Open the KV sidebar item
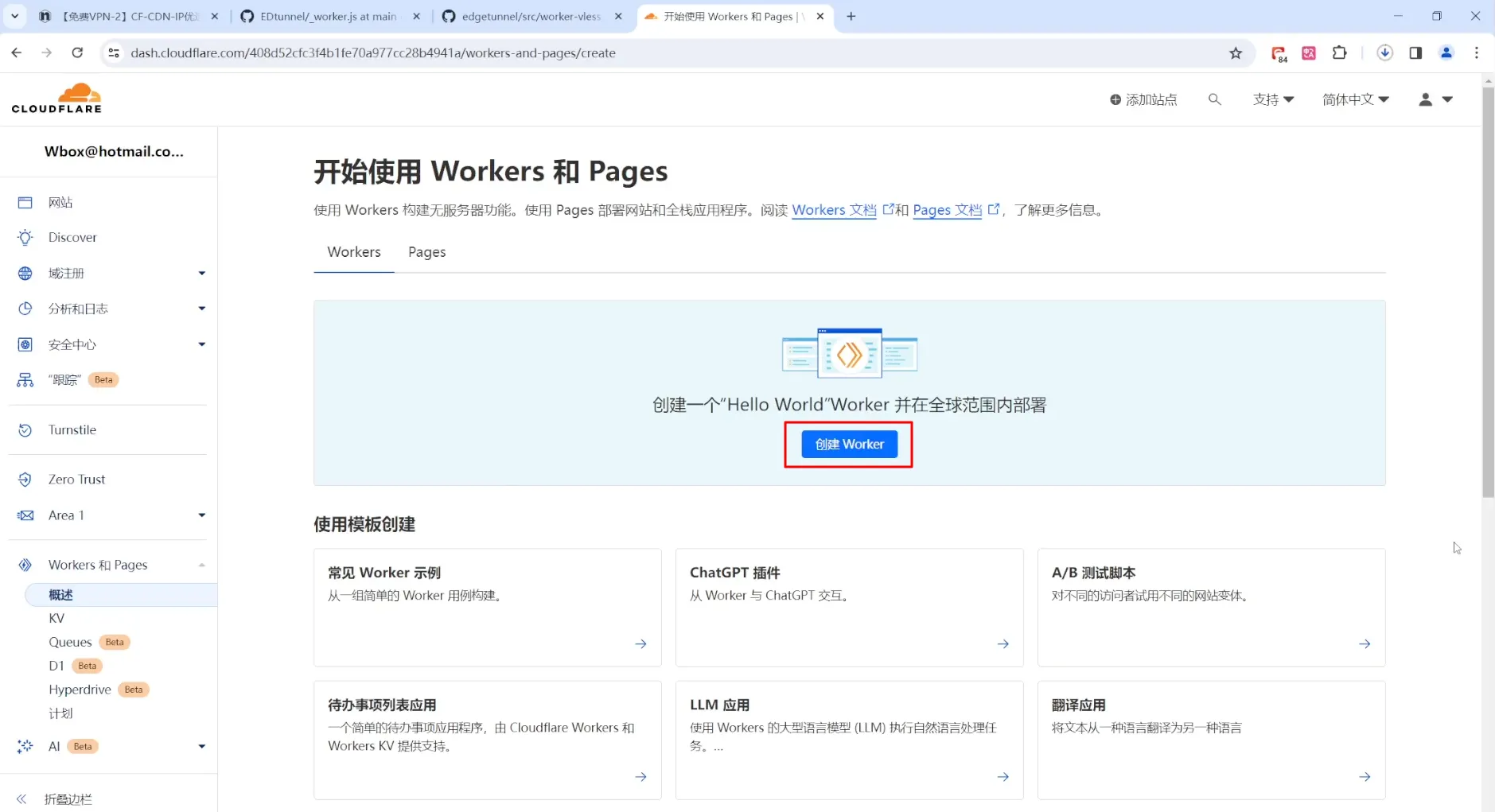 [56, 619]
